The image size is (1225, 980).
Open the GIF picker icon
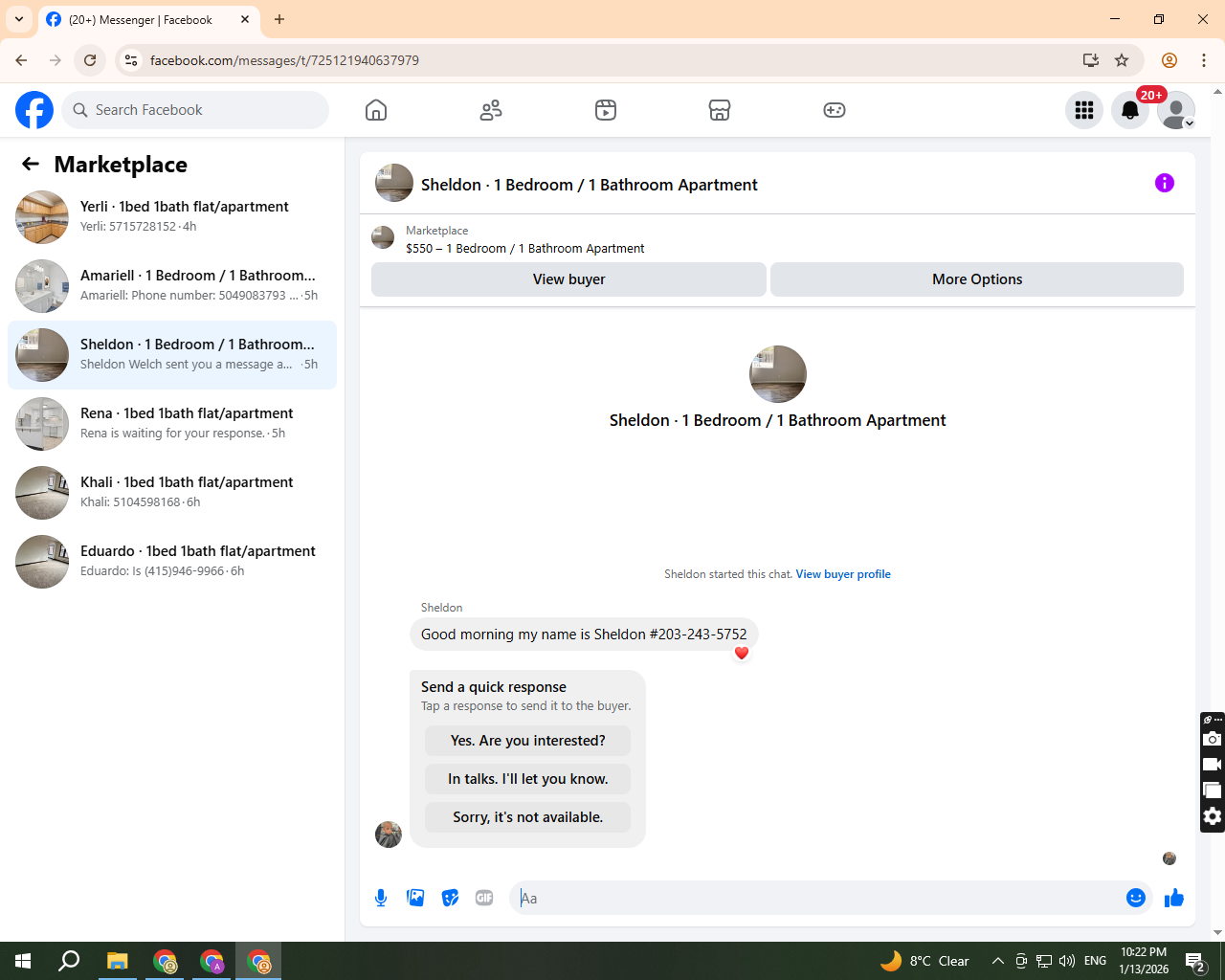[x=484, y=898]
